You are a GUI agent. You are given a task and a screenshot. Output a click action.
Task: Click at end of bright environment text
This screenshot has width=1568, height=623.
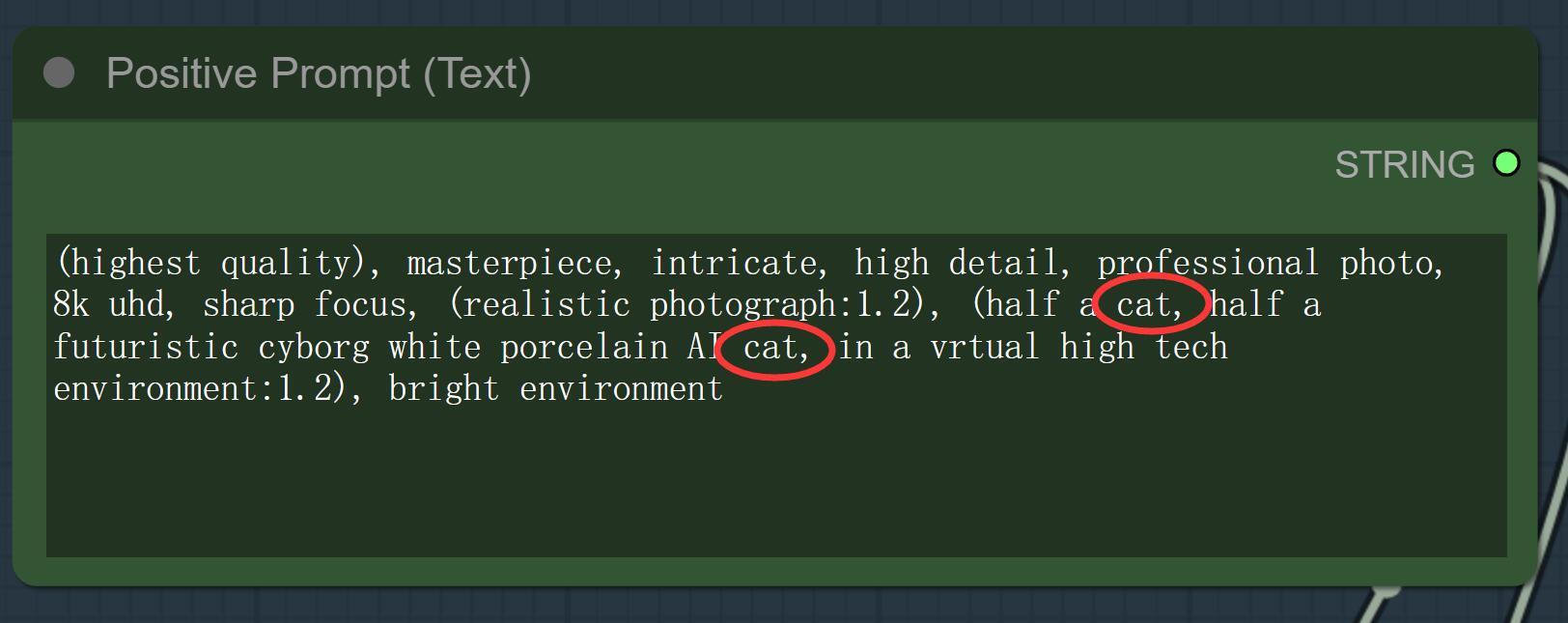[x=722, y=389]
